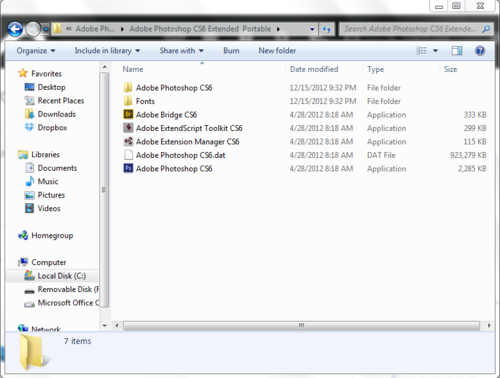Click the DAT File type cell
Image resolution: width=500 pixels, height=378 pixels.
click(x=381, y=155)
